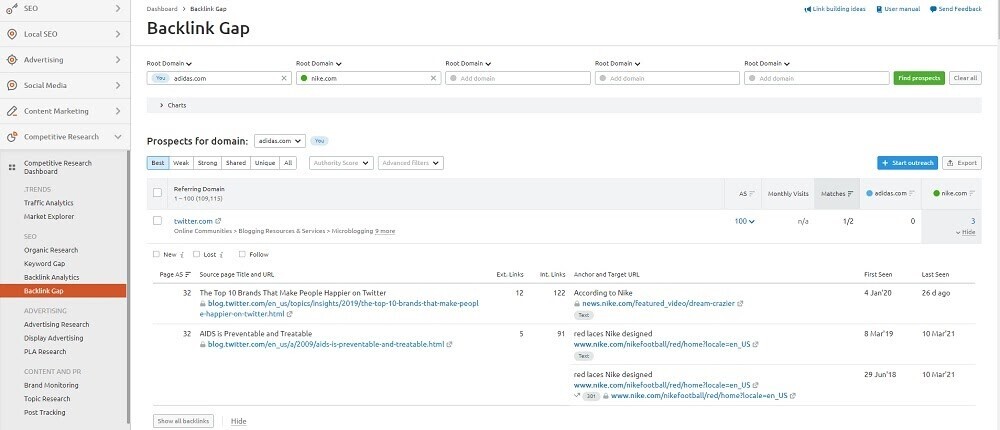Click the Advertising target icon

pyautogui.click(x=11, y=59)
